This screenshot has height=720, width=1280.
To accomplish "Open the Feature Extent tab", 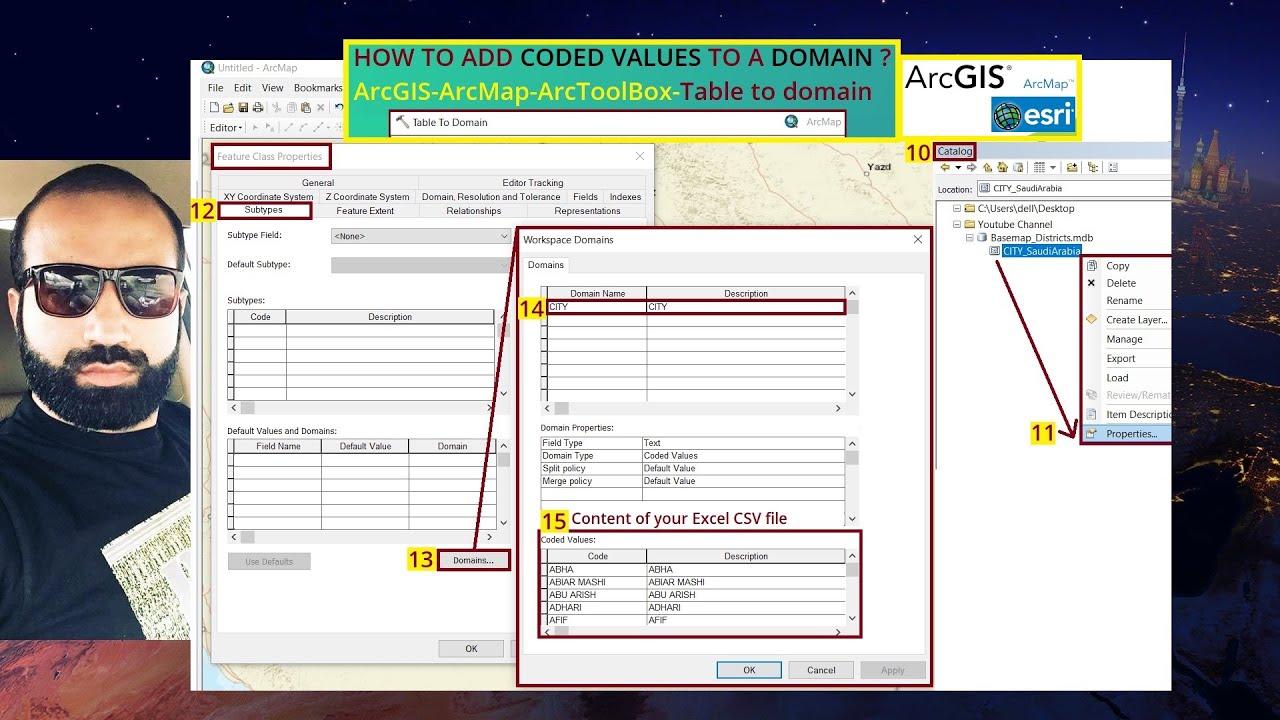I will click(365, 211).
